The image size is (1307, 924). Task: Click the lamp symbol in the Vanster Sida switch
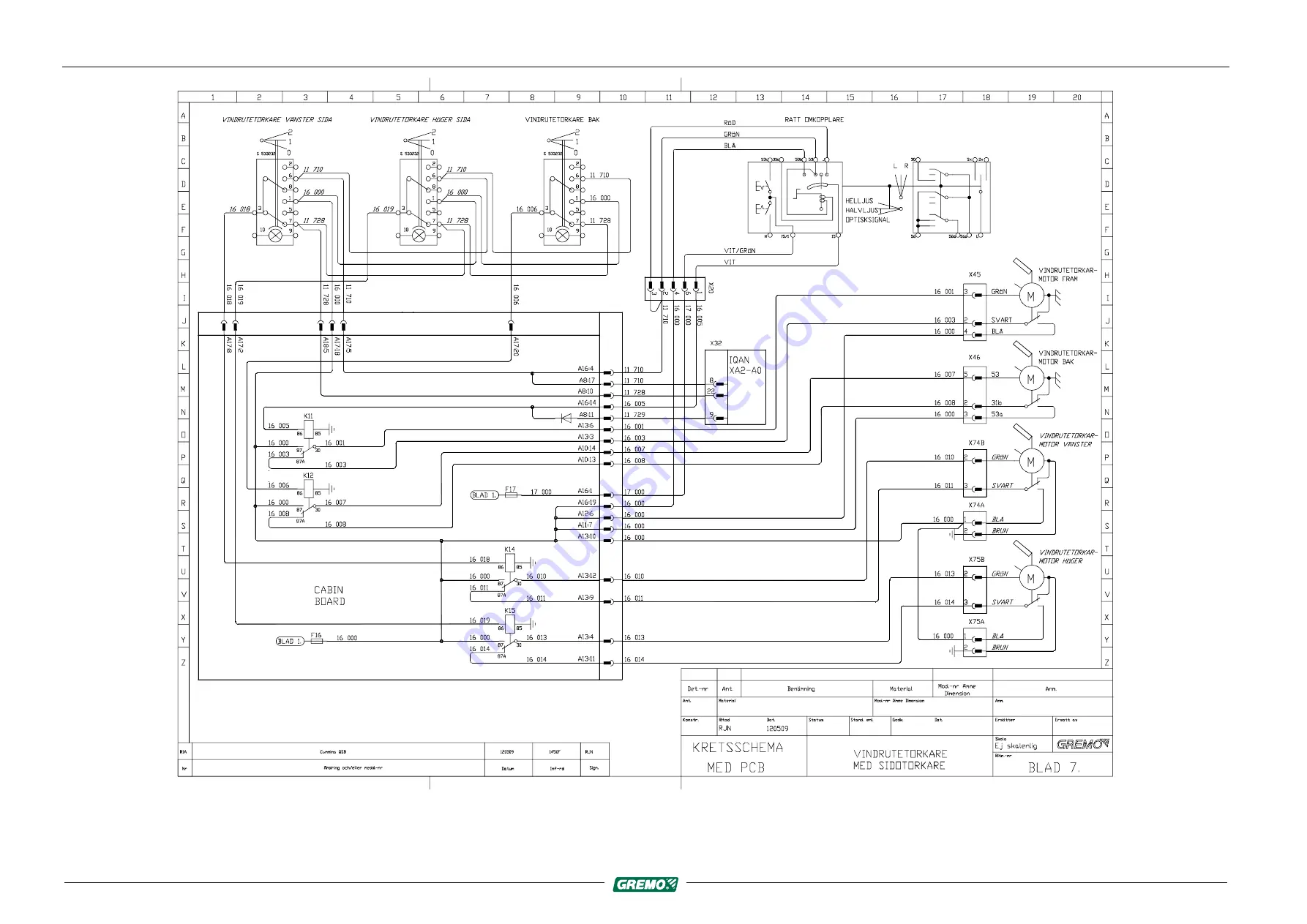(x=276, y=235)
